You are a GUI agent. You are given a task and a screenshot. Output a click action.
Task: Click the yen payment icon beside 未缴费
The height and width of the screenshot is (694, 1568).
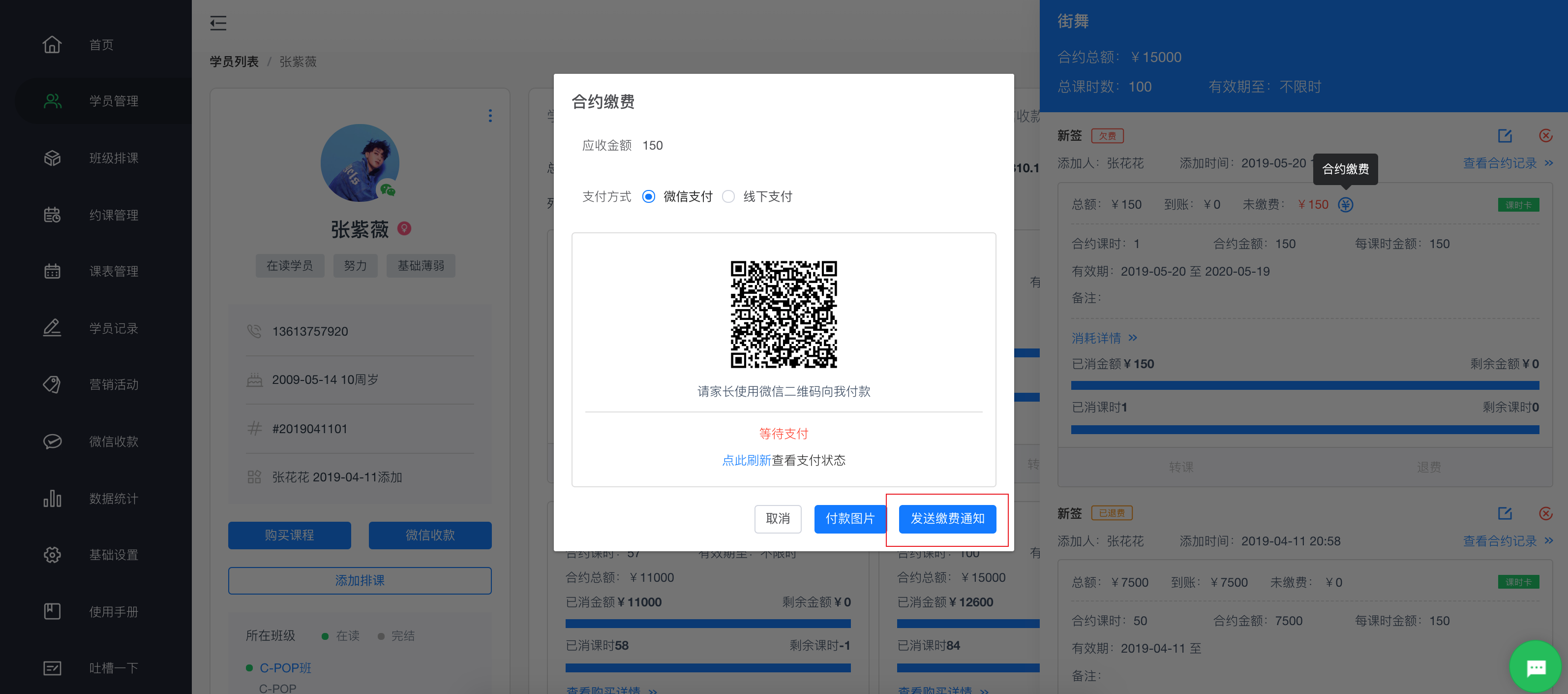coord(1345,205)
